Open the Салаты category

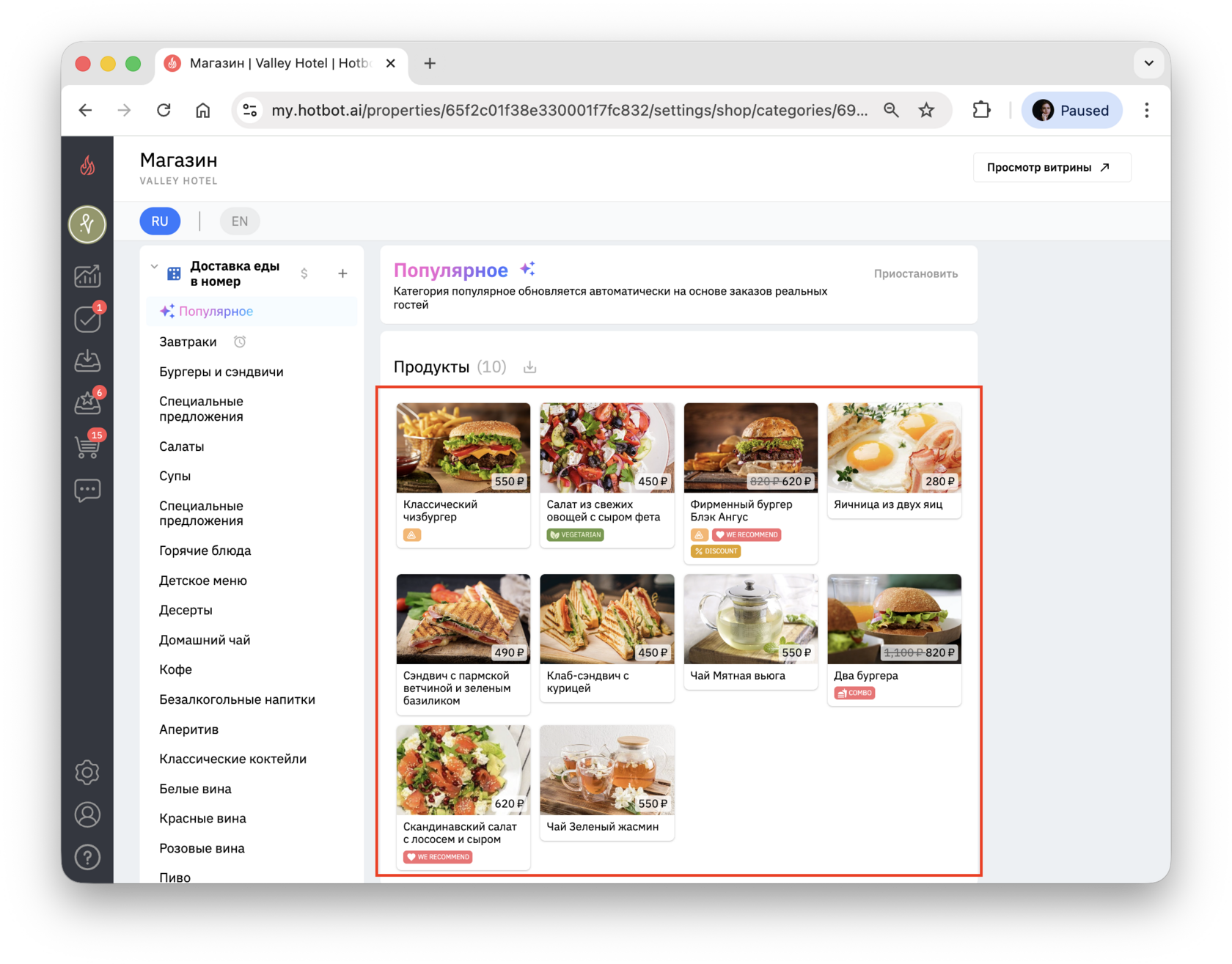182,447
